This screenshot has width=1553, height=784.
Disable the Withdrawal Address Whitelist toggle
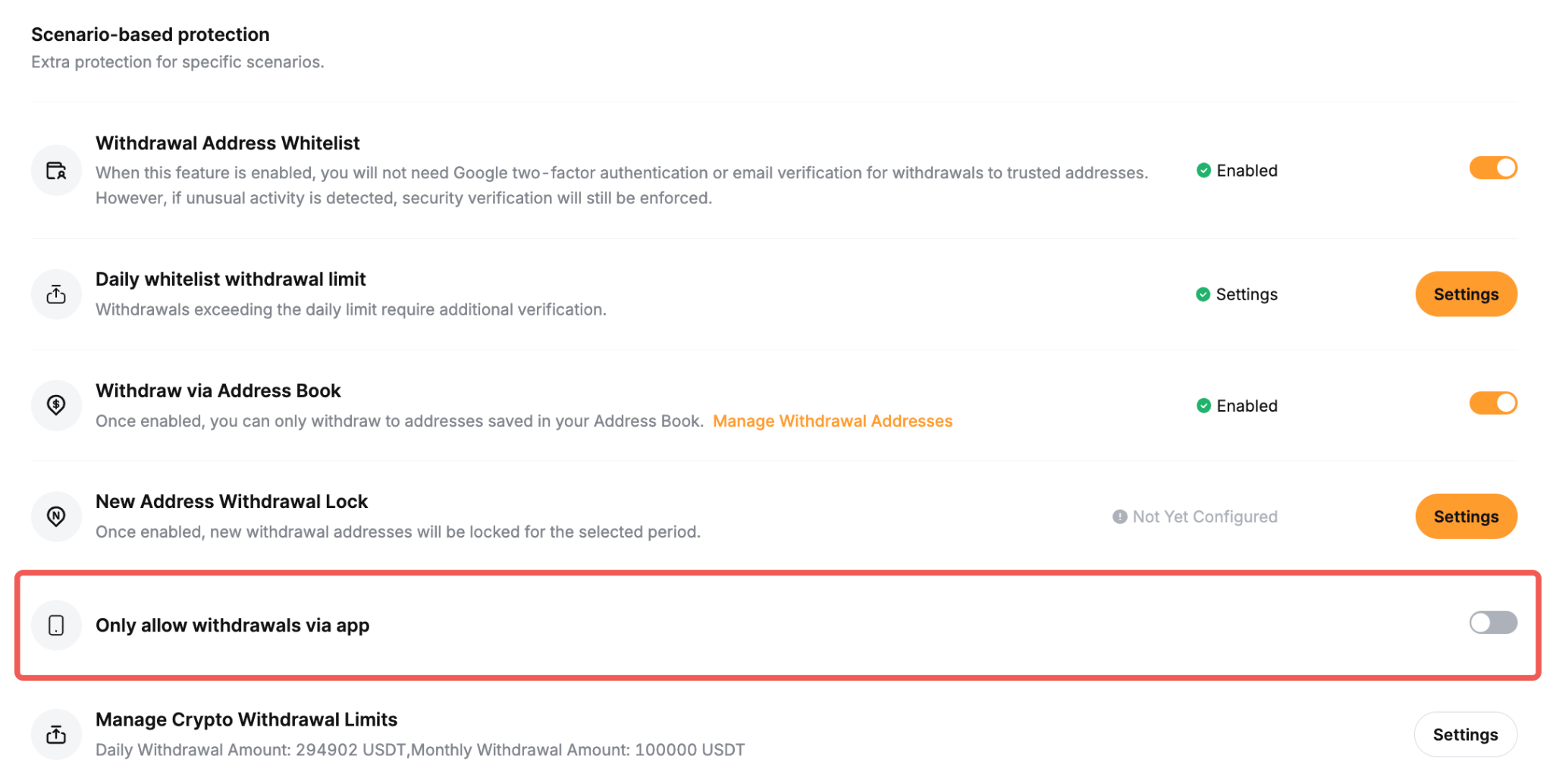click(x=1493, y=168)
